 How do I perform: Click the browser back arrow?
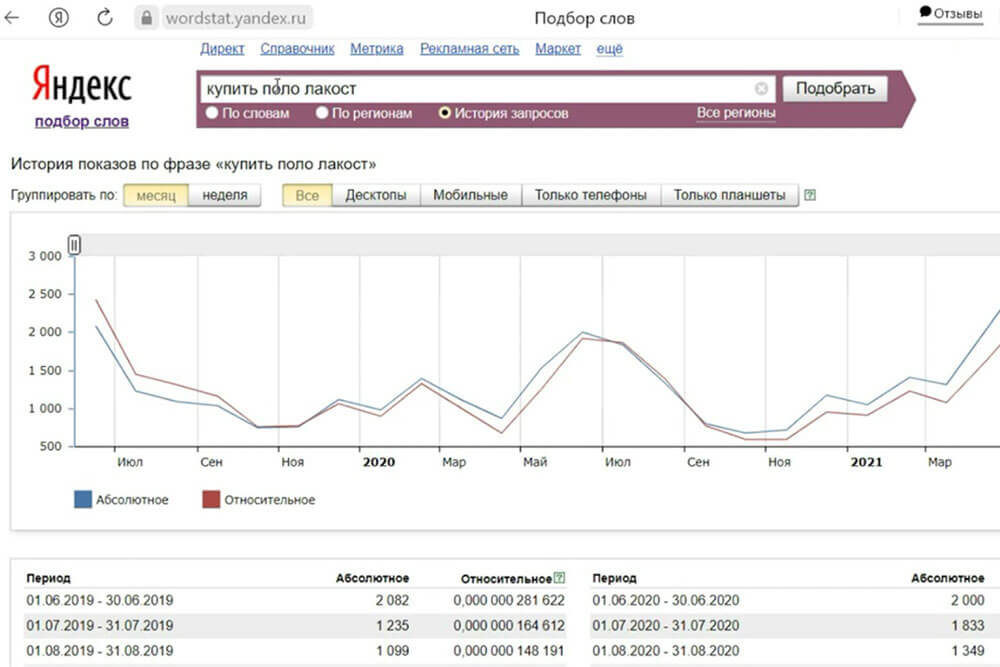click(13, 17)
